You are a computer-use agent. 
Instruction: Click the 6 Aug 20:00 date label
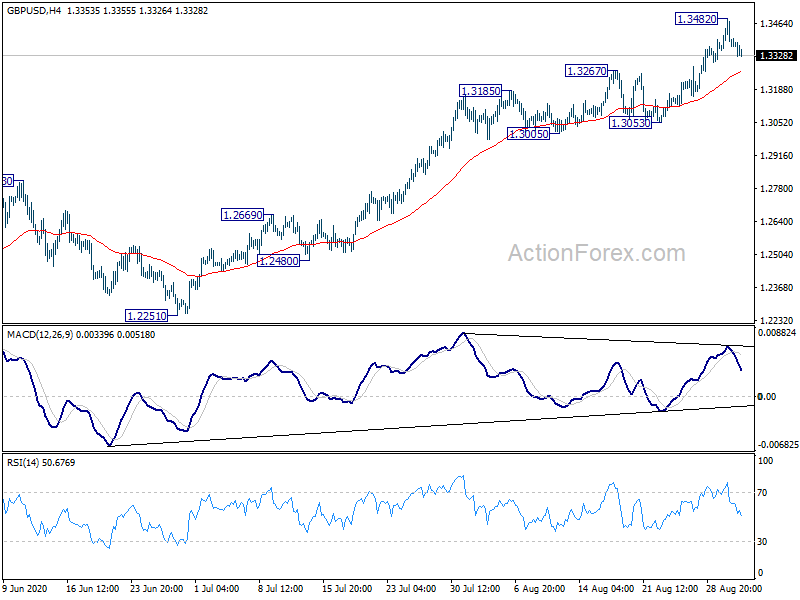[540, 588]
